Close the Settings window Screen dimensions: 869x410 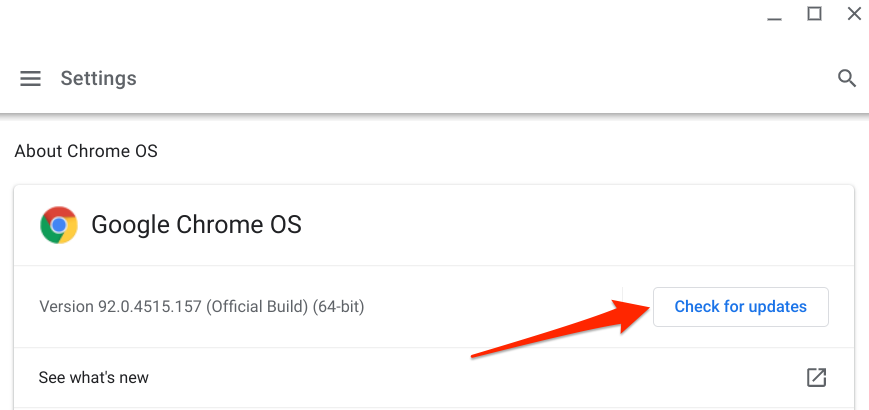(854, 14)
